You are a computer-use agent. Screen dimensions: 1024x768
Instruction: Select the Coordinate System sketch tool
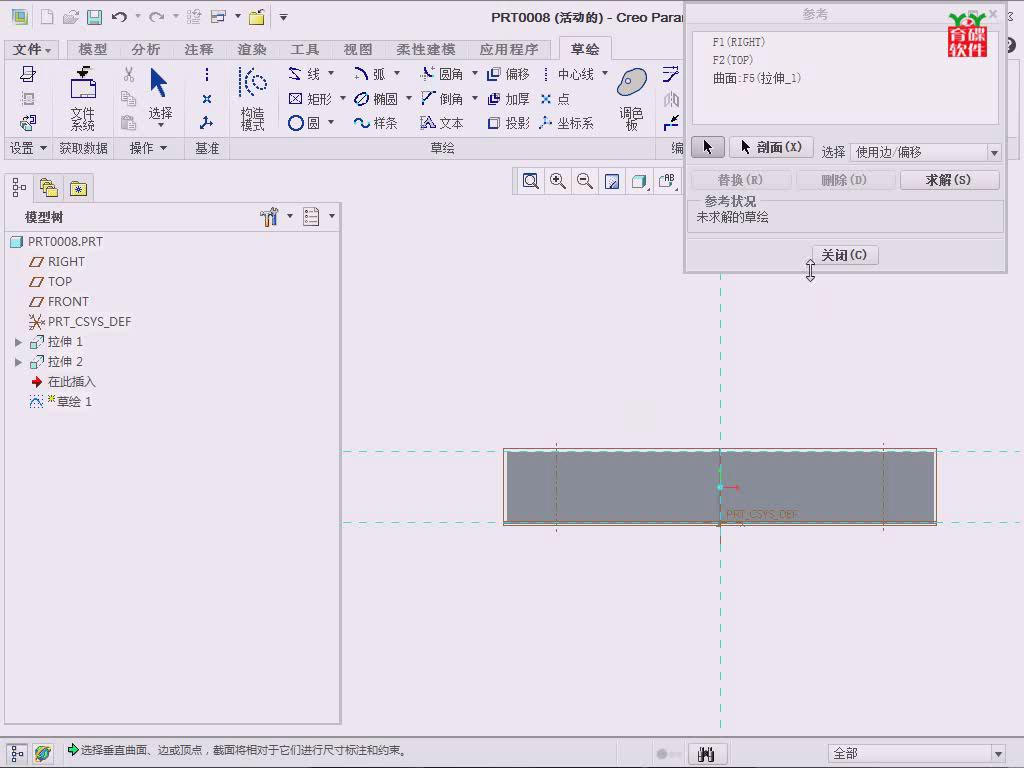566,123
